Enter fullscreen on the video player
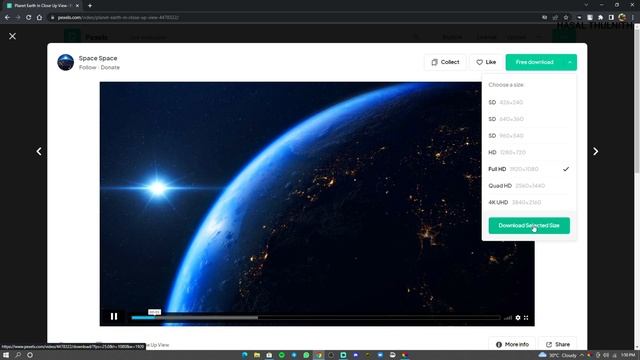640x360 pixels. (526, 318)
